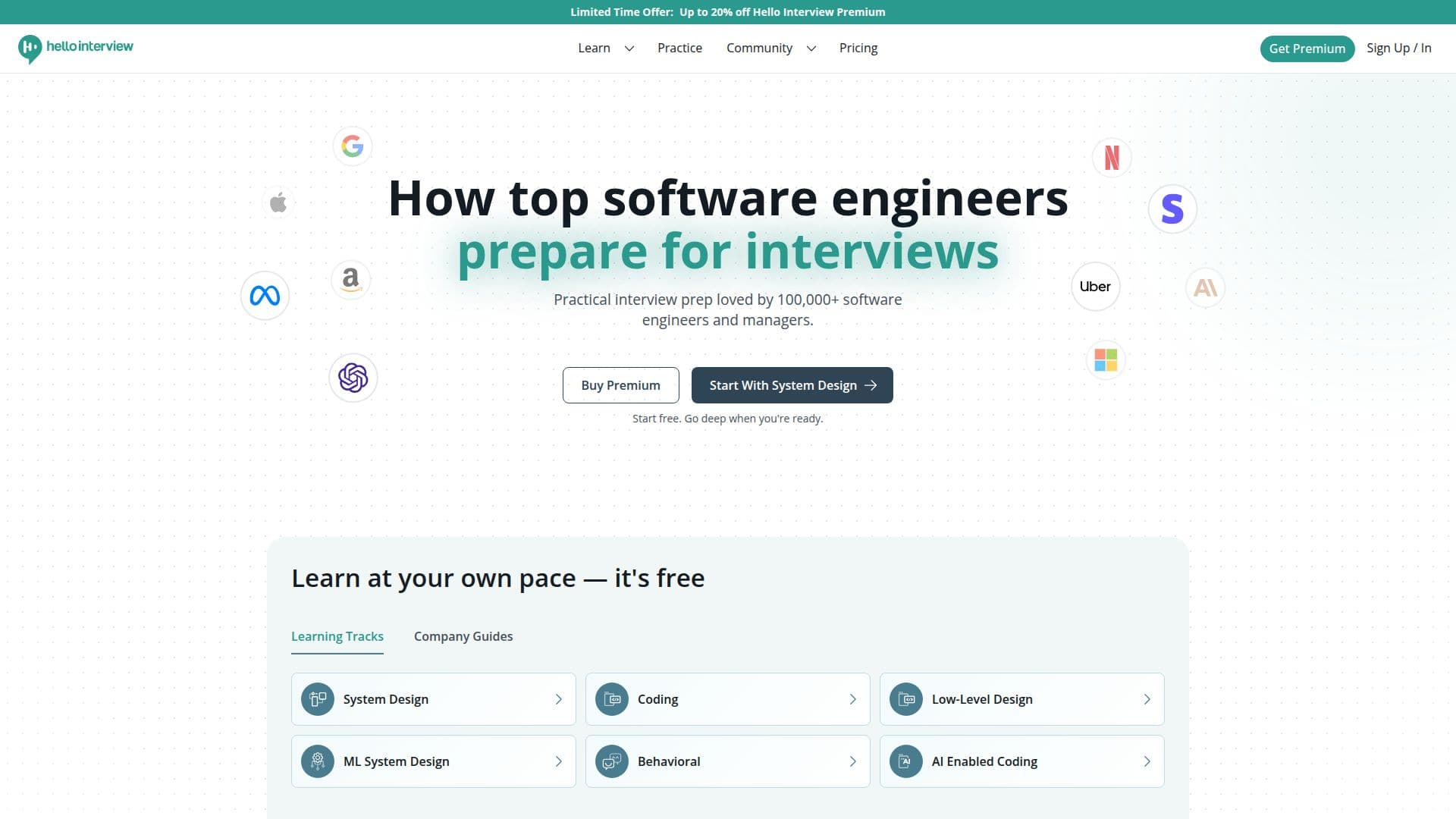Image resolution: width=1456 pixels, height=819 pixels.
Task: Open the Practice nav item
Action: (x=679, y=48)
